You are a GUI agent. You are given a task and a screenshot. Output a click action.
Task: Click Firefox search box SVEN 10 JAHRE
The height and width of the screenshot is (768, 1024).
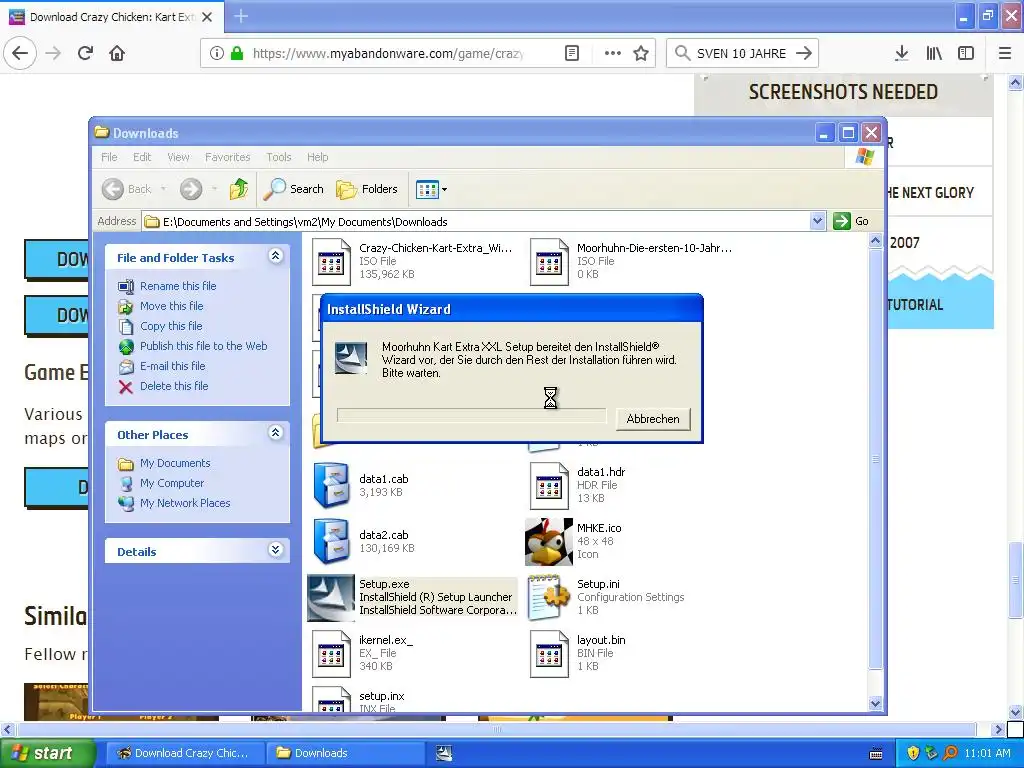click(741, 53)
